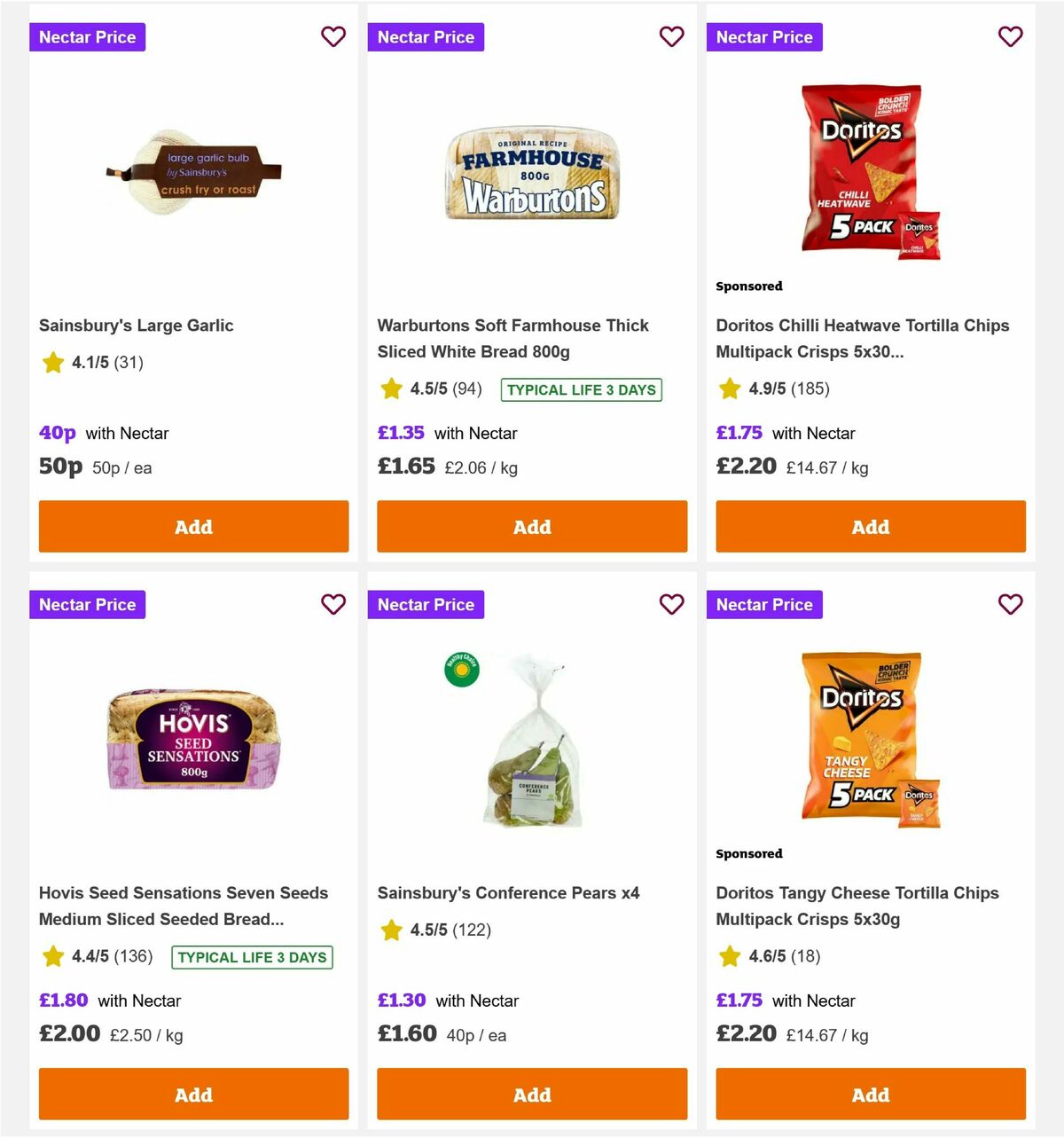The width and height of the screenshot is (1064, 1138).
Task: Open Warburtons Soft Farmhouse product page
Action: click(512, 338)
